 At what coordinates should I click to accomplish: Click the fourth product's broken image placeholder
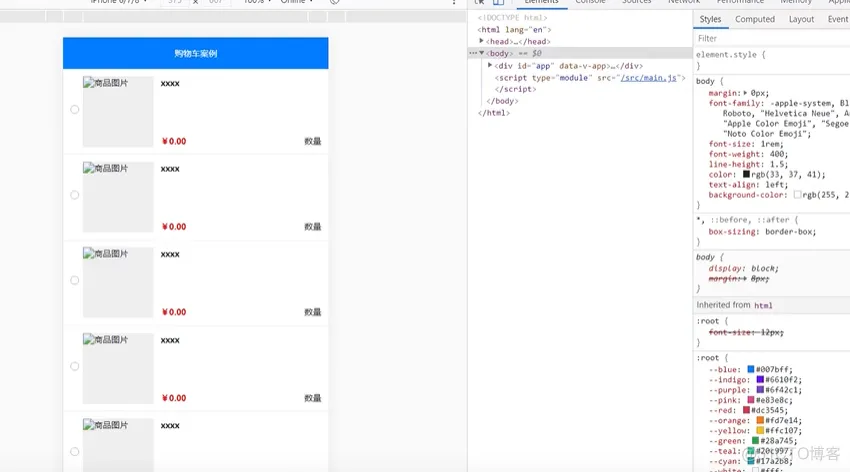[118, 368]
